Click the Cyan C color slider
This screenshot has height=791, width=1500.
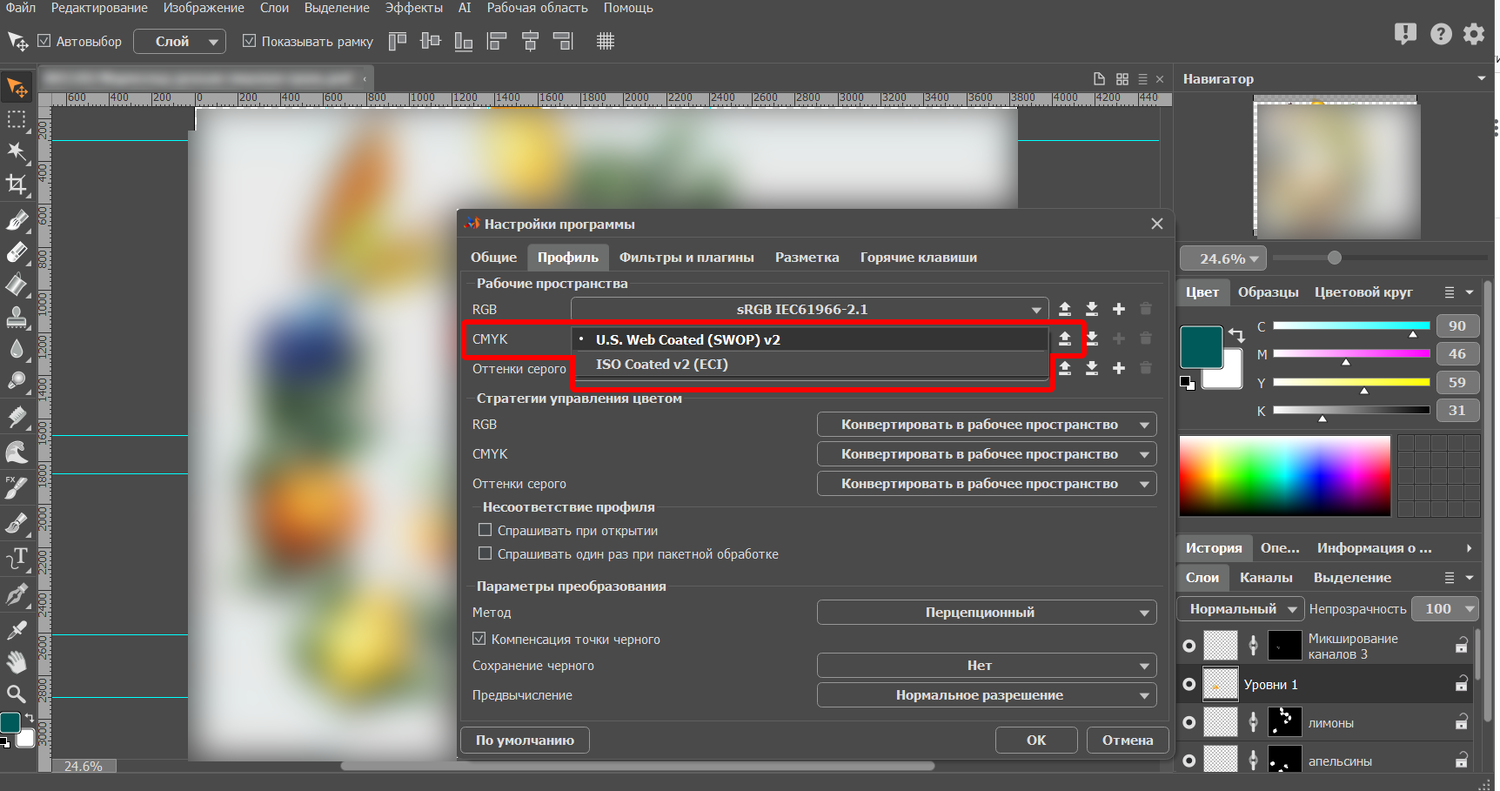point(1351,326)
